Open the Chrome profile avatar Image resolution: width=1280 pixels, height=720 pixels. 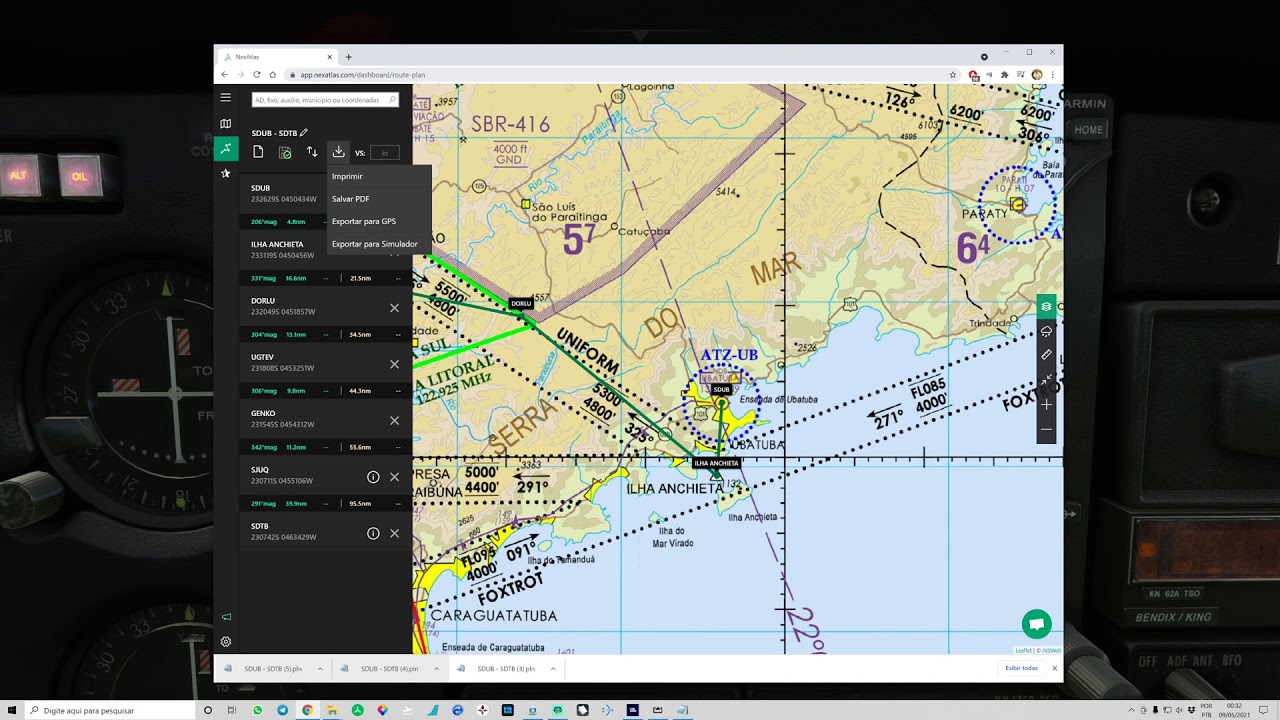pos(1037,75)
